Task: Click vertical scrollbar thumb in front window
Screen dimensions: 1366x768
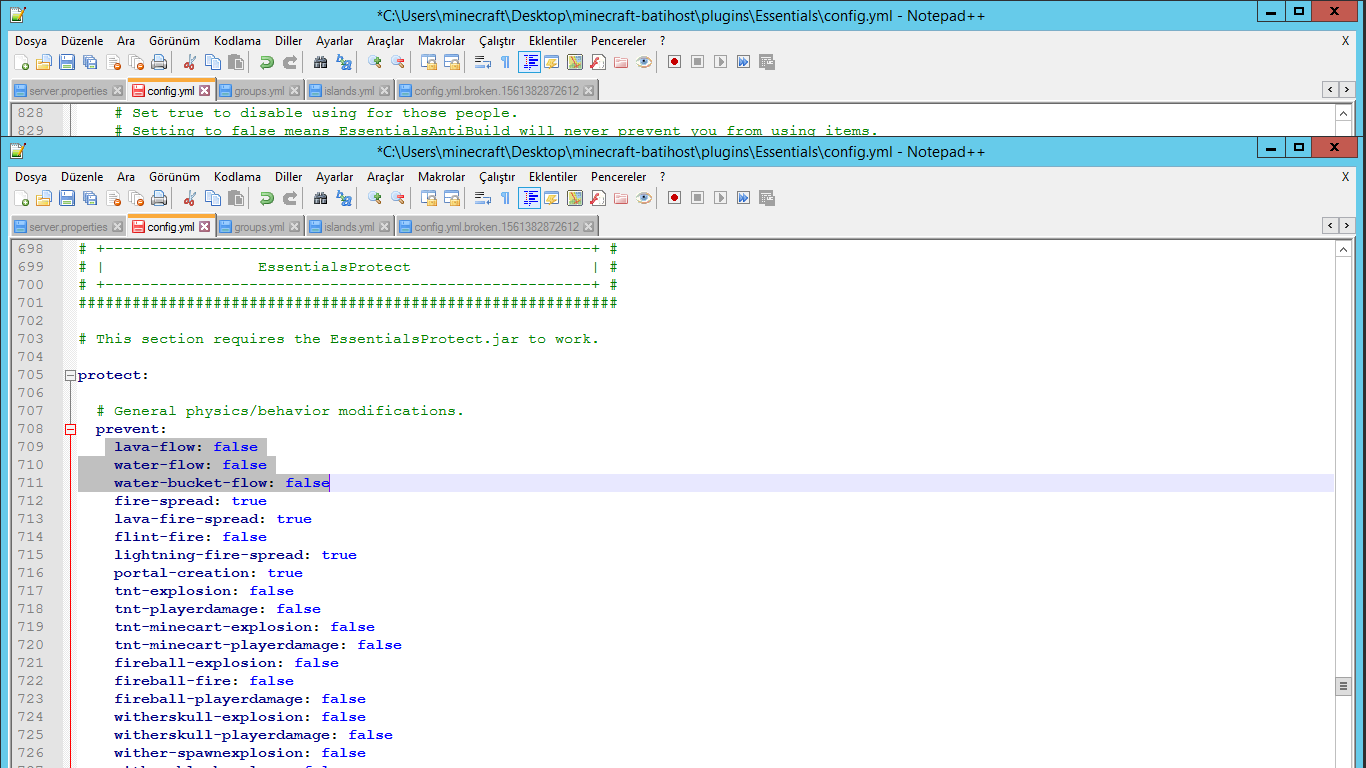Action: 1343,686
